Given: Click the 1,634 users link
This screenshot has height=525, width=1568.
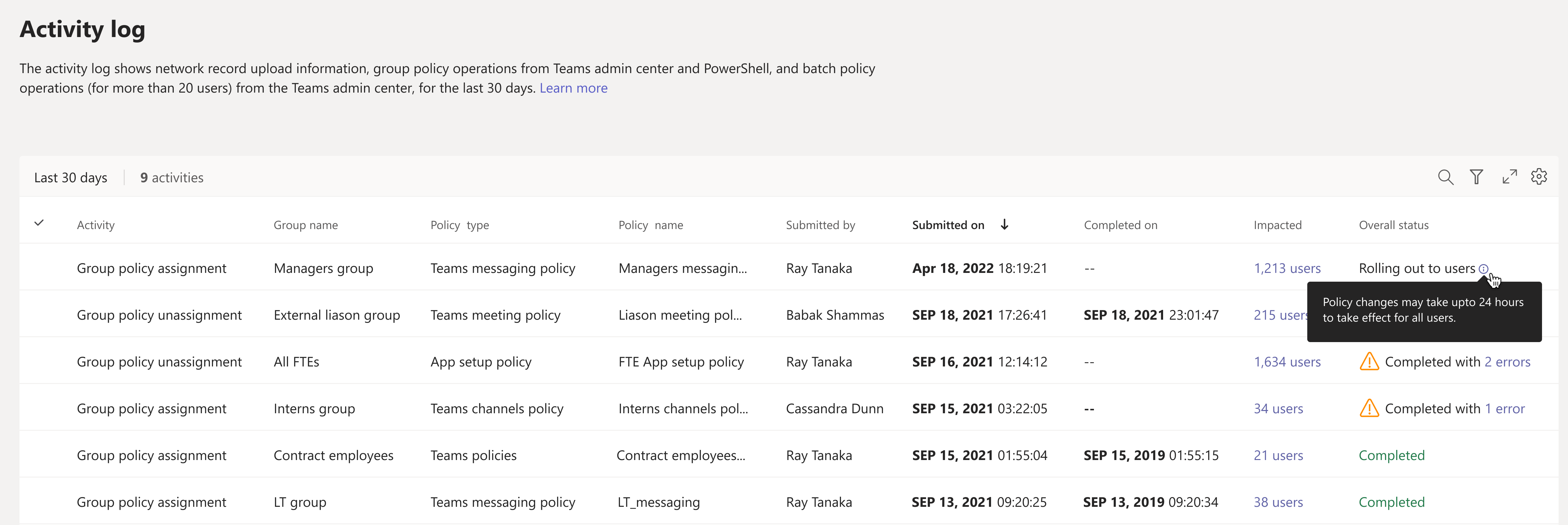Looking at the screenshot, I should click(1287, 362).
